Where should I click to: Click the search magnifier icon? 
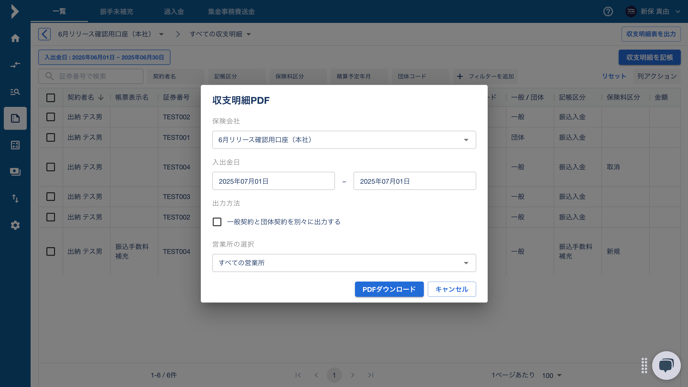click(x=49, y=76)
